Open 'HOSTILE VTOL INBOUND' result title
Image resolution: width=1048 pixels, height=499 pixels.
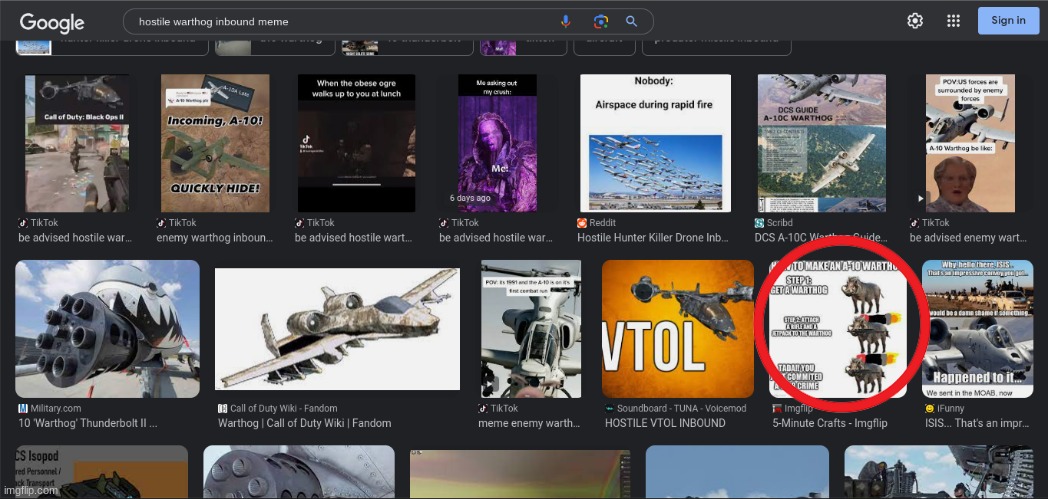tap(665, 423)
